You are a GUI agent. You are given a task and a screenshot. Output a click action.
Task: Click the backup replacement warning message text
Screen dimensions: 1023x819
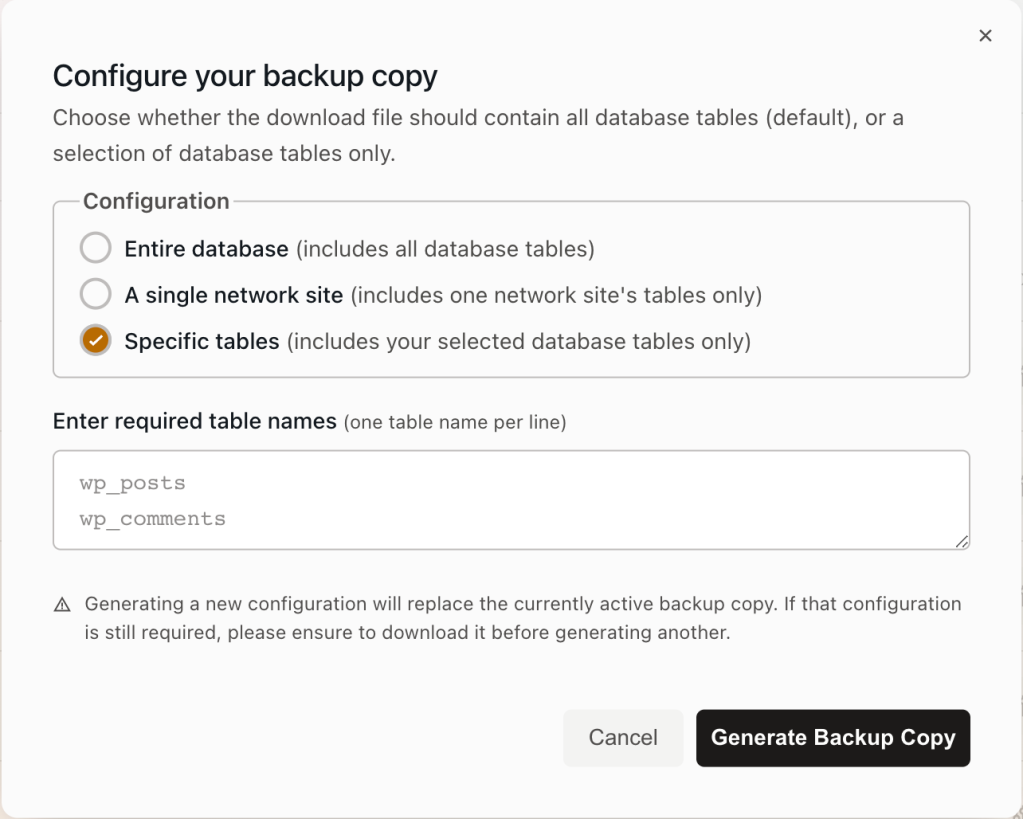522,618
